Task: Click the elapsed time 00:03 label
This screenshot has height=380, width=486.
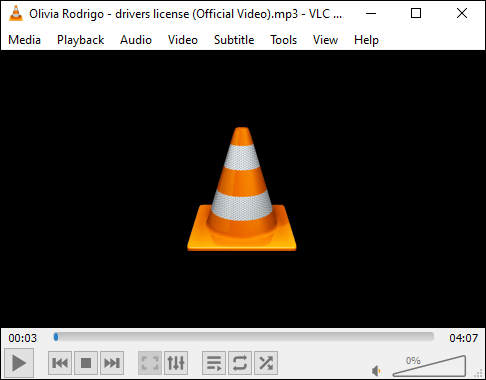Action: point(23,338)
